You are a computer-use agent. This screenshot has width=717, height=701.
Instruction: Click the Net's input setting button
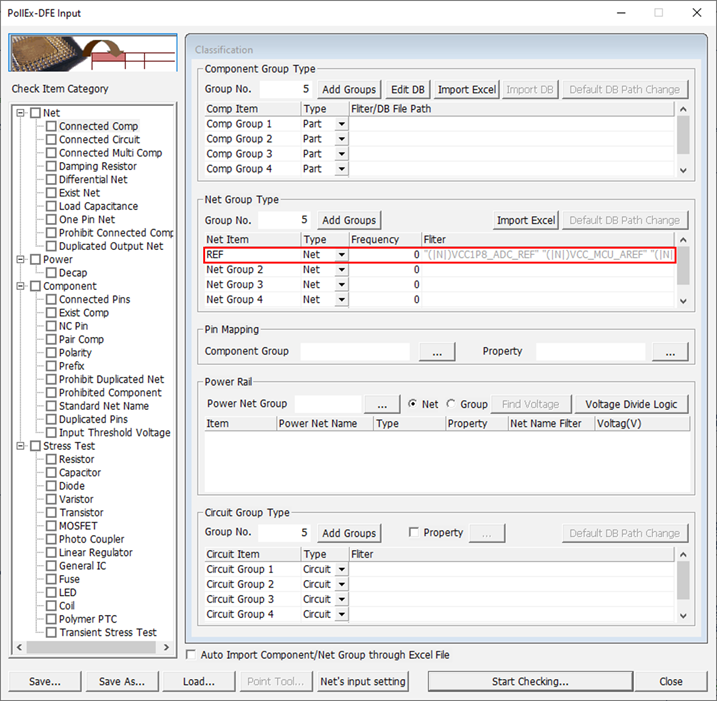point(362,682)
